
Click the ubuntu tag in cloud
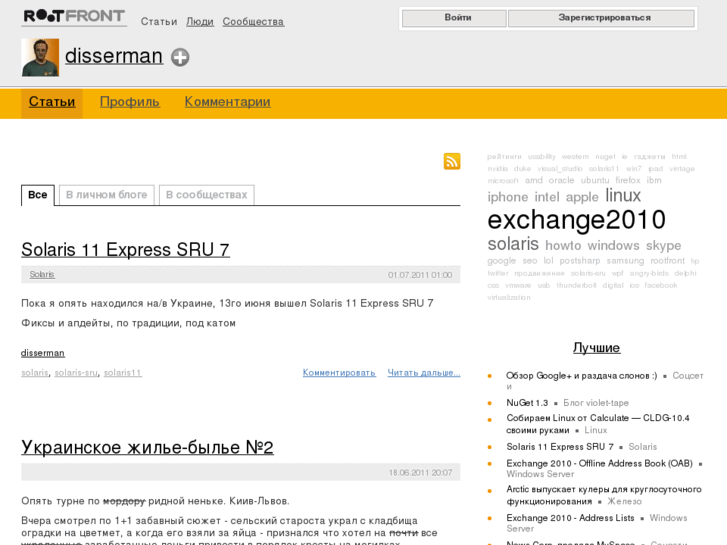(x=595, y=180)
